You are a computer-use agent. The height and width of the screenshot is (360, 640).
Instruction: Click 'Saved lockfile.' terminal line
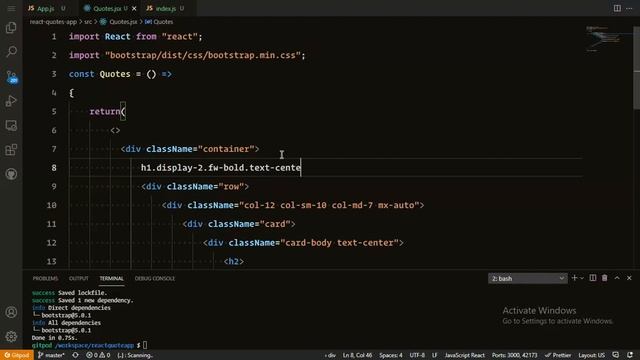click(82, 293)
